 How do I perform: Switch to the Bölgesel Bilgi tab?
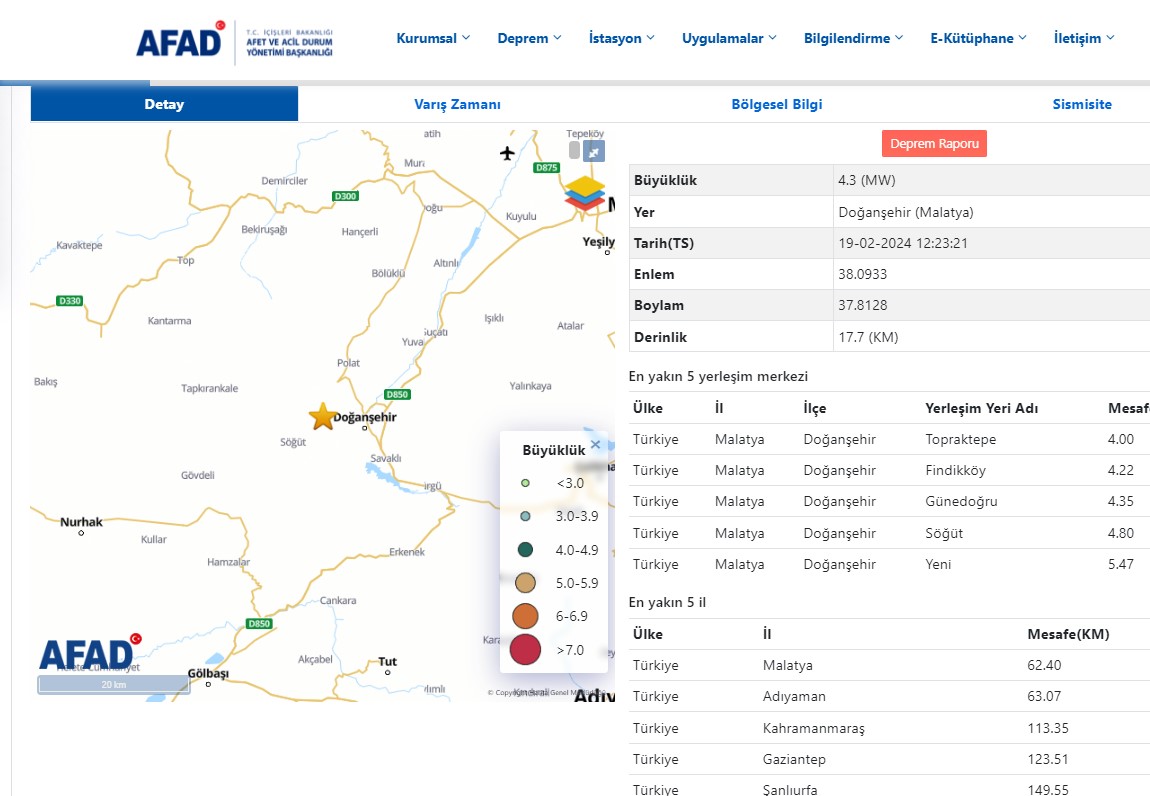777,104
